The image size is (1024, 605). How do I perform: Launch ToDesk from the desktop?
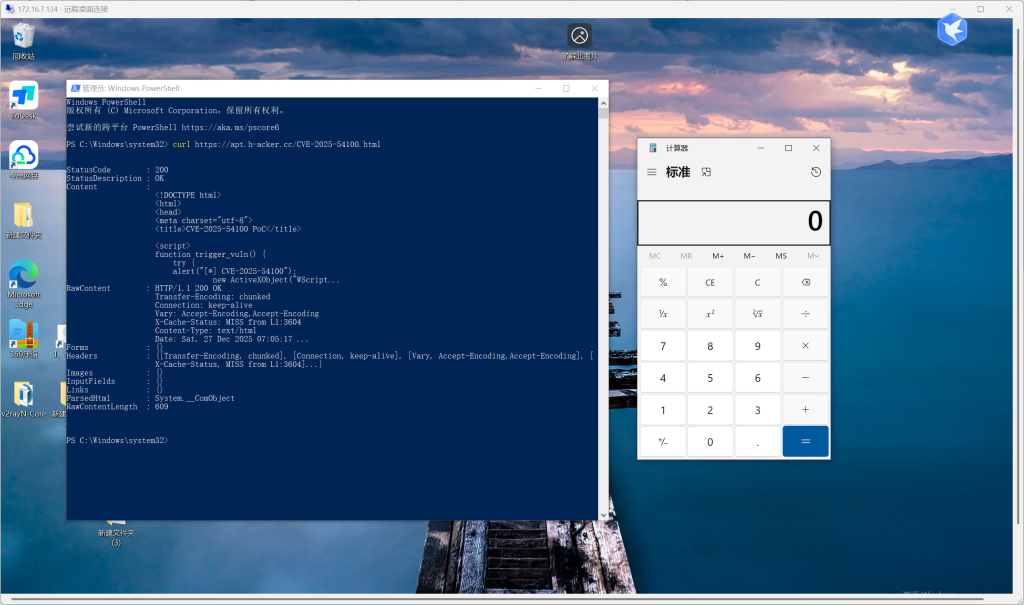point(23,97)
